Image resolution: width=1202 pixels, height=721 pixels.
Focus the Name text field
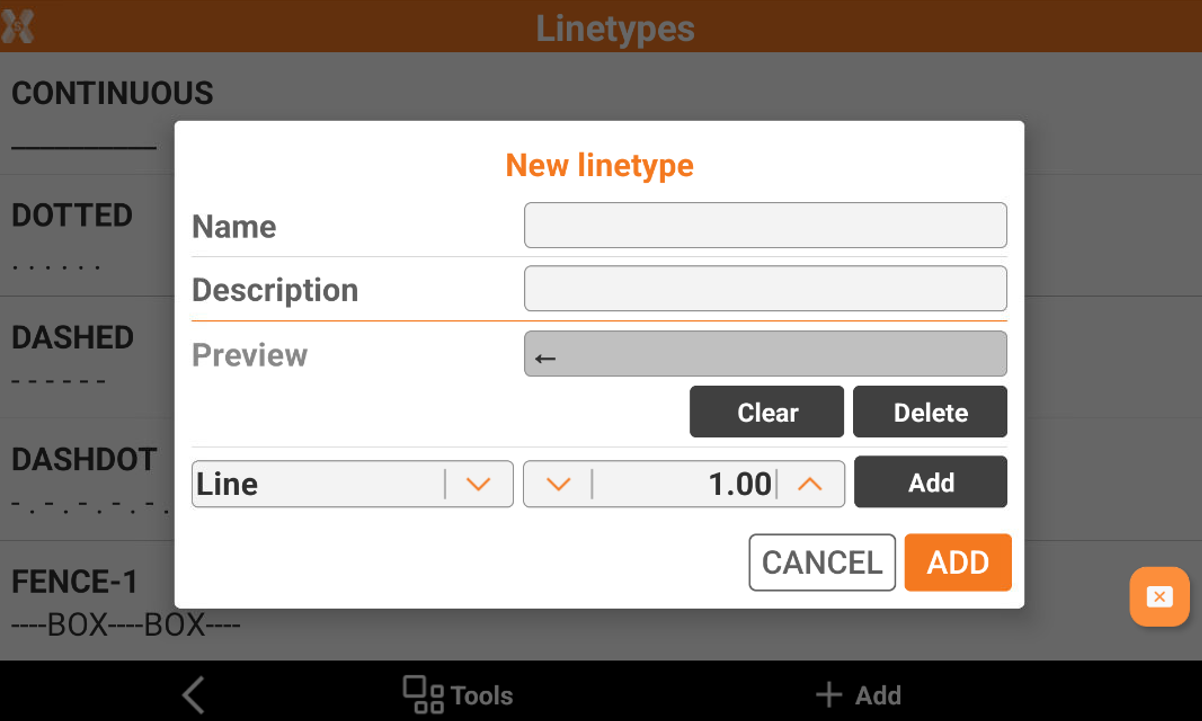coord(765,226)
